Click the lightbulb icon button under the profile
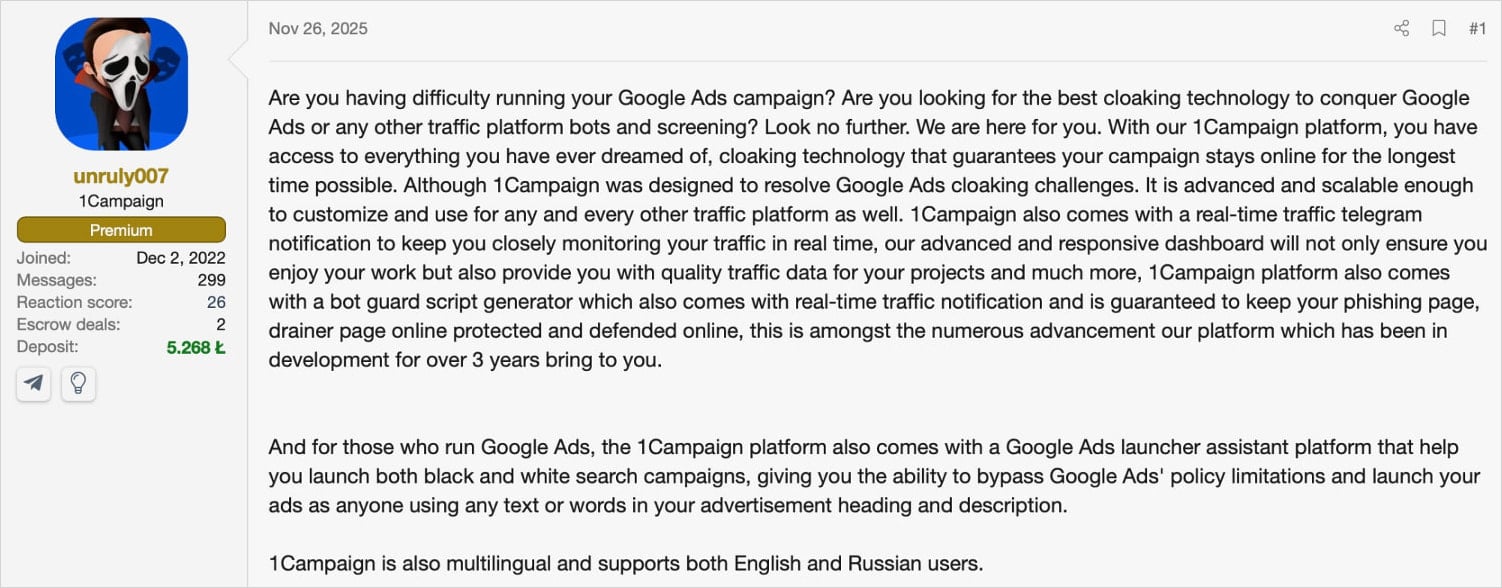 click(x=78, y=384)
